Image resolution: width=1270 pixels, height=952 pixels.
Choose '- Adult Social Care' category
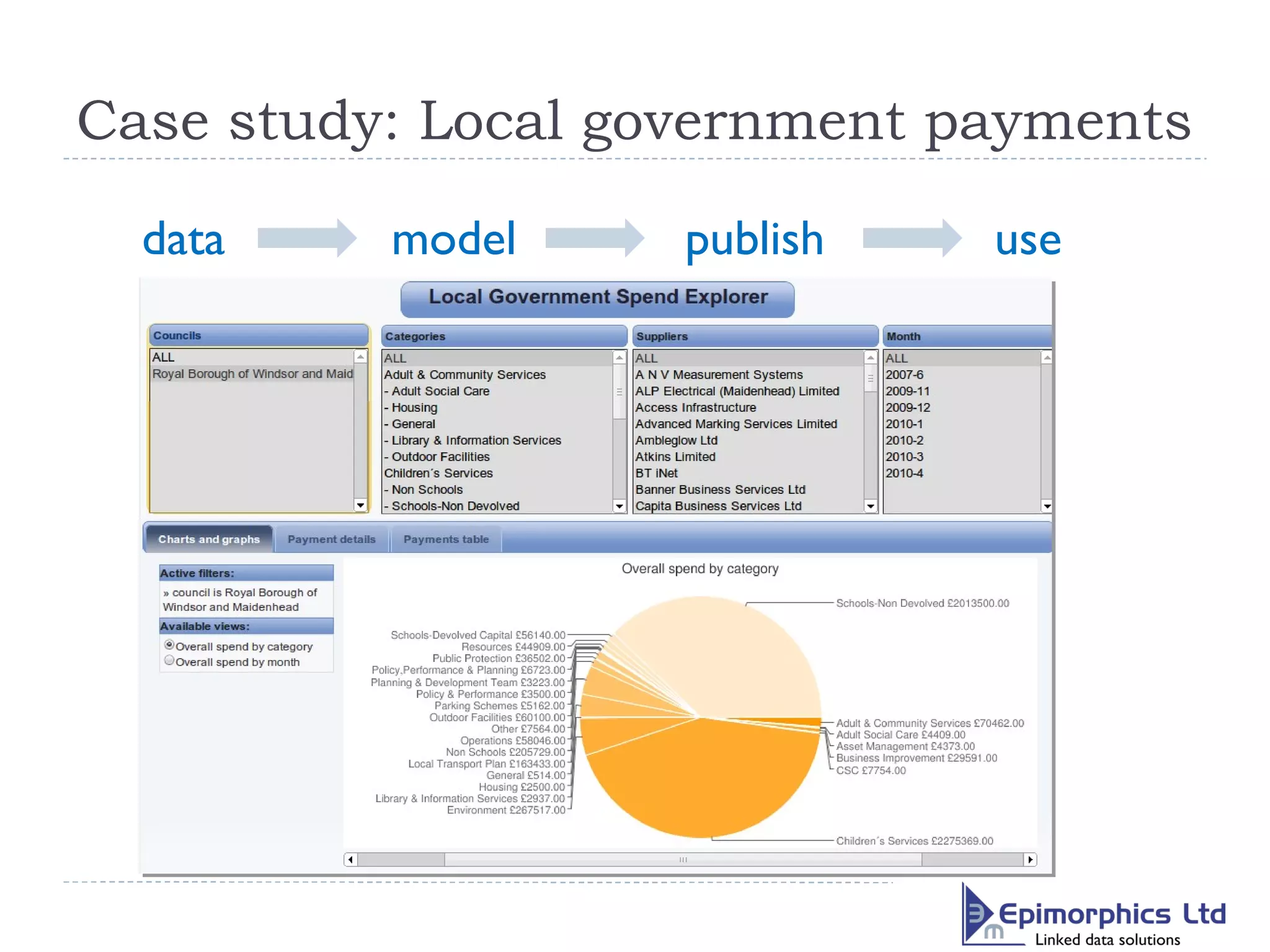pos(497,391)
